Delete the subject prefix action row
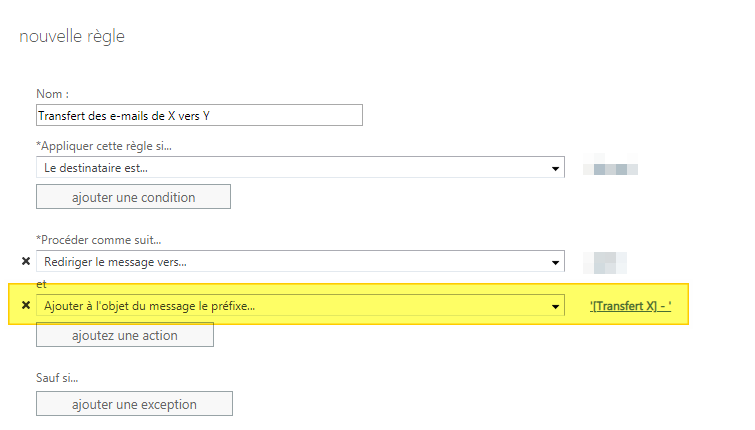 tap(26, 305)
